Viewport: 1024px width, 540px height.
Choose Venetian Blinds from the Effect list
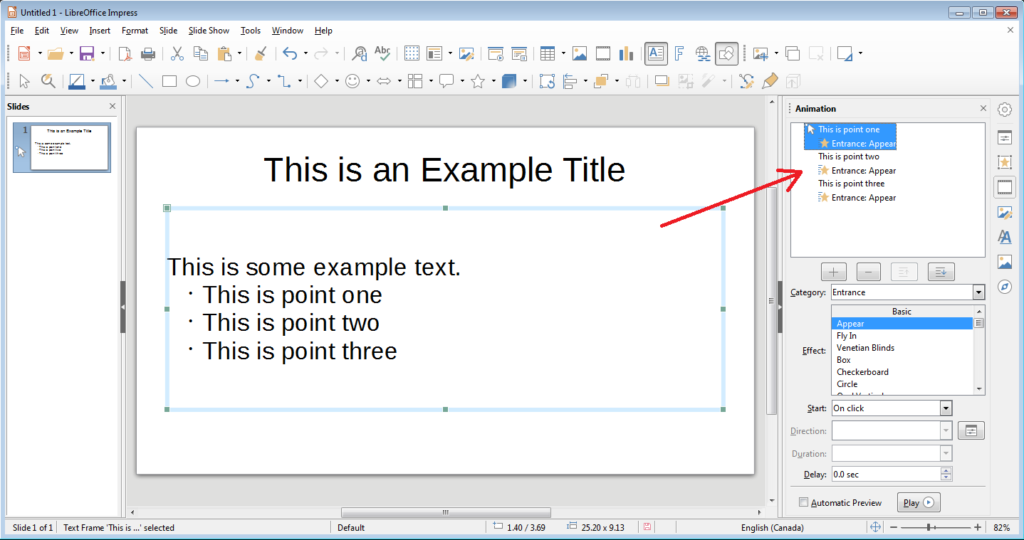865,348
